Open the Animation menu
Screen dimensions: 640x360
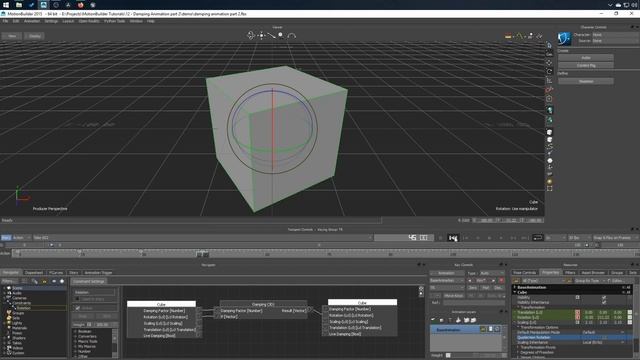click(x=32, y=21)
